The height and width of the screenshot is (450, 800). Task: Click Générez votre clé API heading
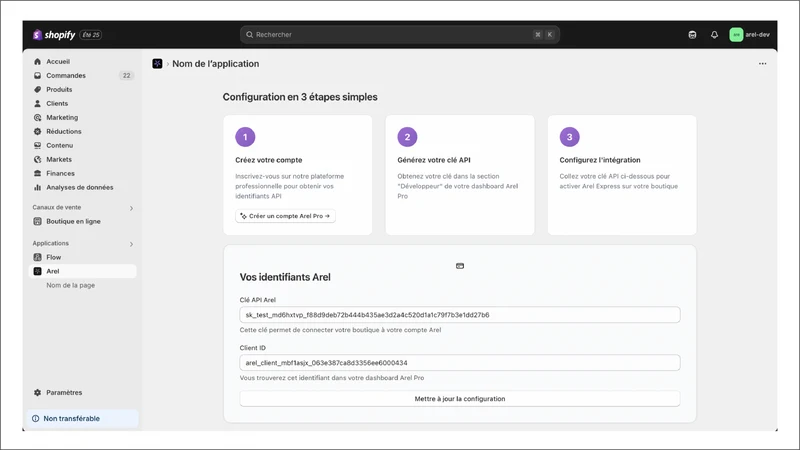[434, 160]
